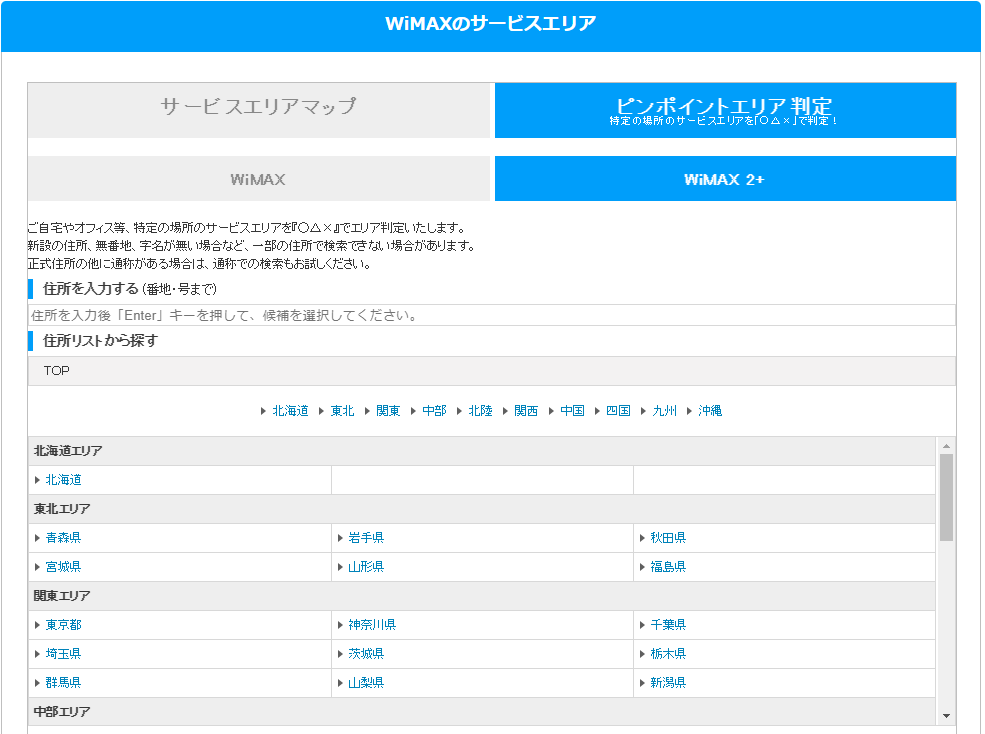This screenshot has width=985, height=734.
Task: Jump to 東北 region link
Action: (342, 410)
